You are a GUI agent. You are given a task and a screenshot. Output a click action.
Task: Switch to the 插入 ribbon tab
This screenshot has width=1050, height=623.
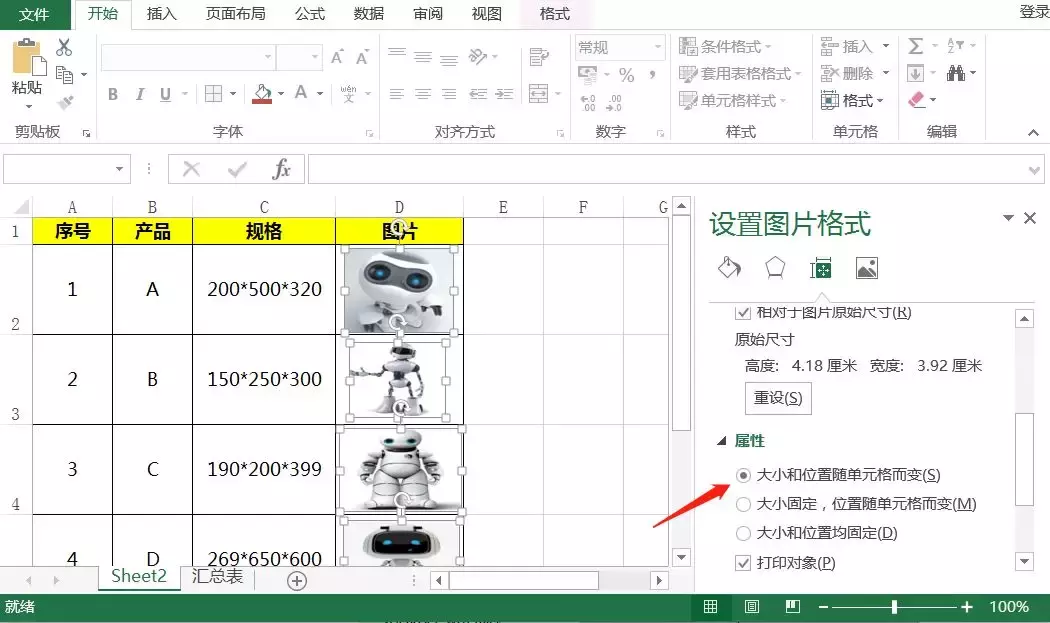click(x=161, y=13)
